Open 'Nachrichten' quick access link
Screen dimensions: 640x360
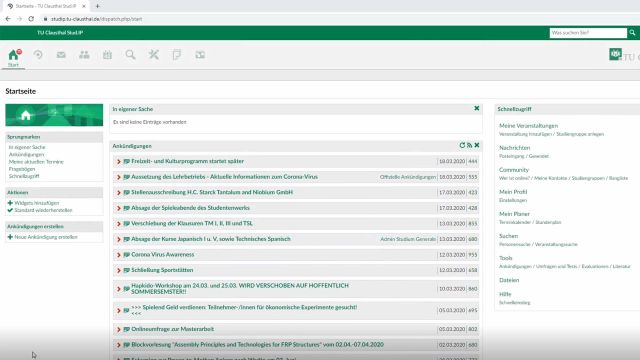coord(514,148)
